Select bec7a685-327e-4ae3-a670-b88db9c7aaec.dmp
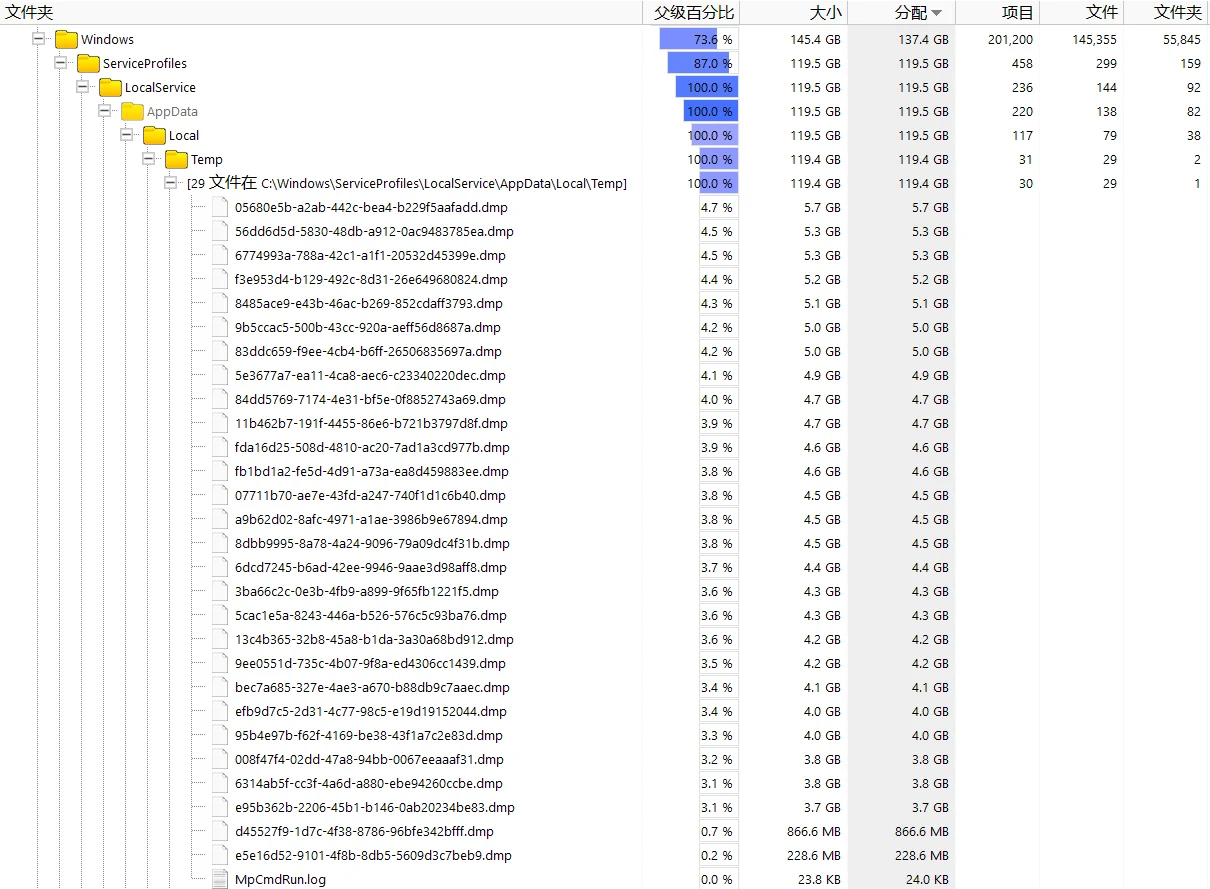The height and width of the screenshot is (889, 1210). coord(372,687)
